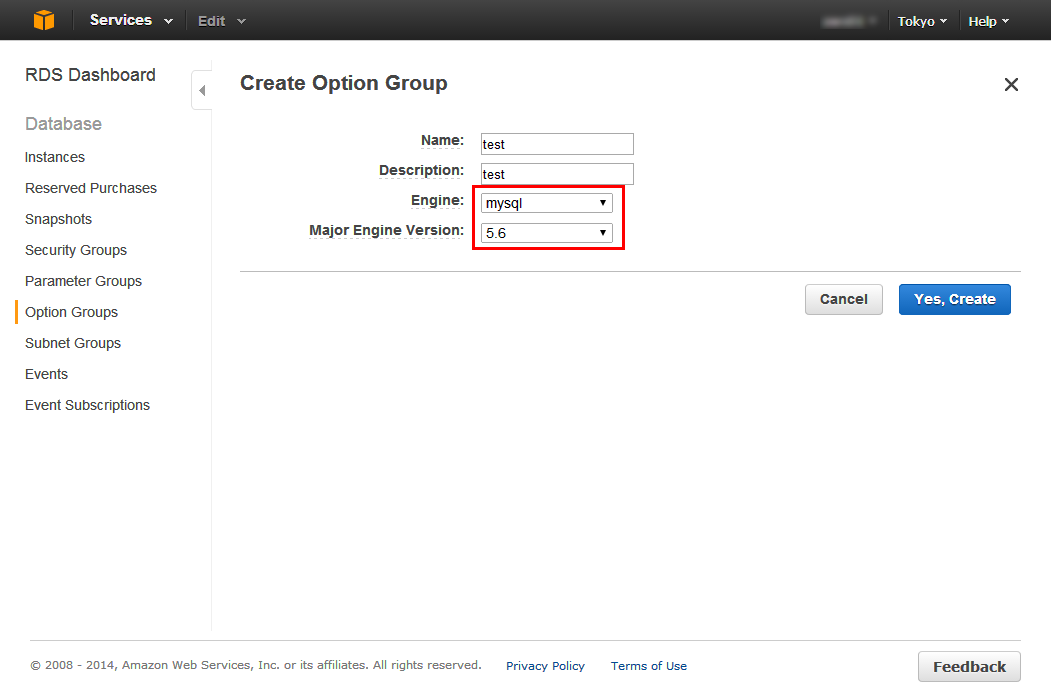Open the Edit menu

(222, 21)
